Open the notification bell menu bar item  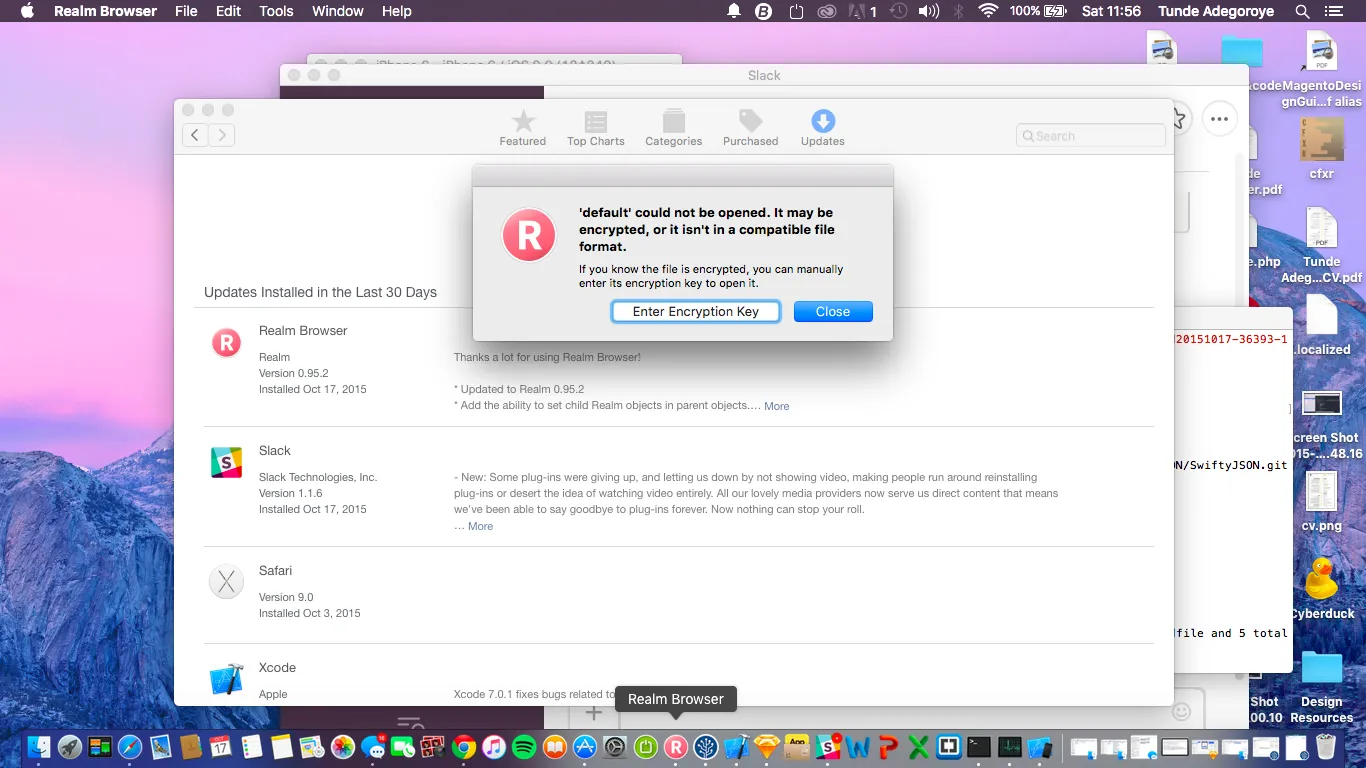click(734, 11)
